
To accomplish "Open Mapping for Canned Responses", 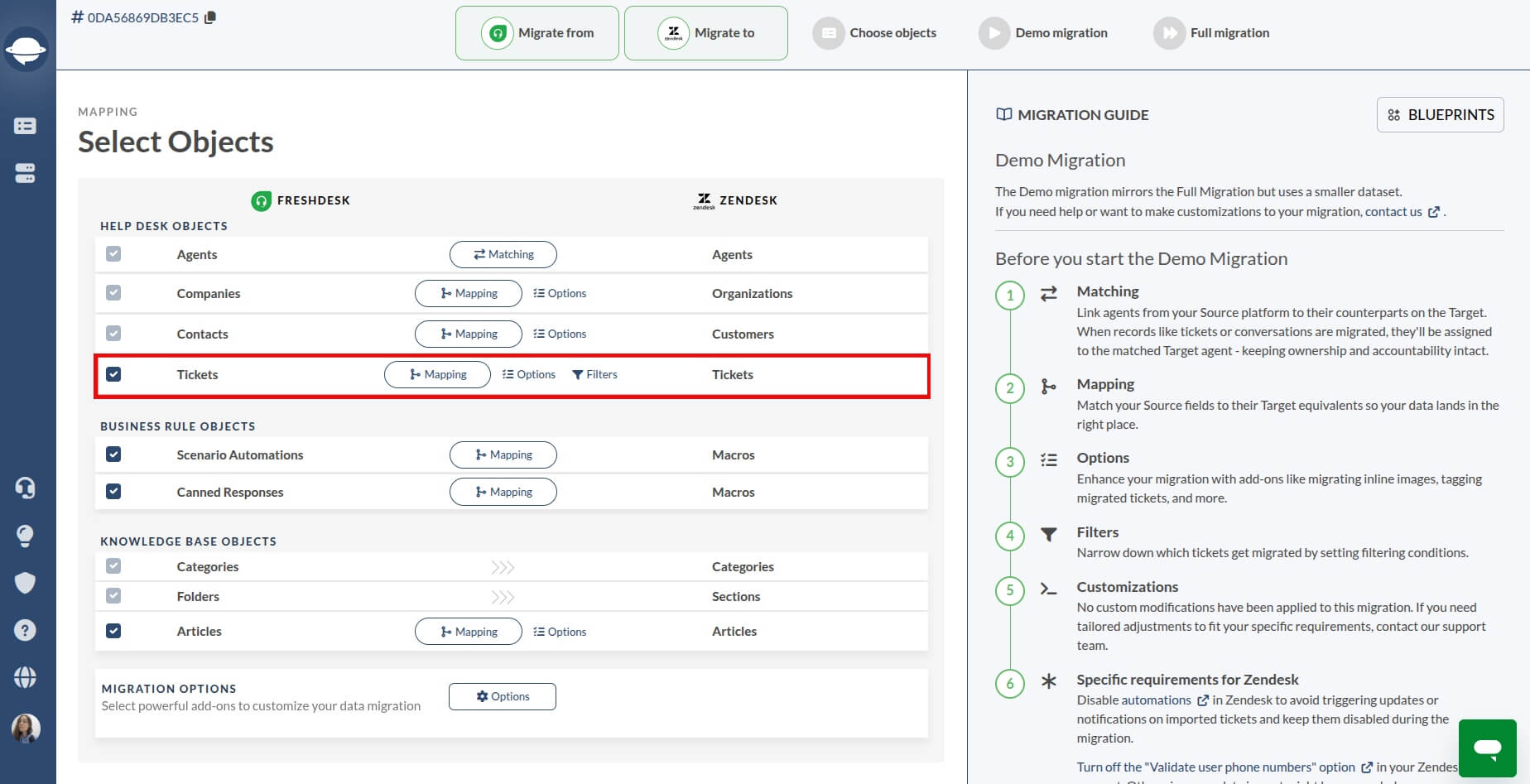I will pyautogui.click(x=503, y=492).
